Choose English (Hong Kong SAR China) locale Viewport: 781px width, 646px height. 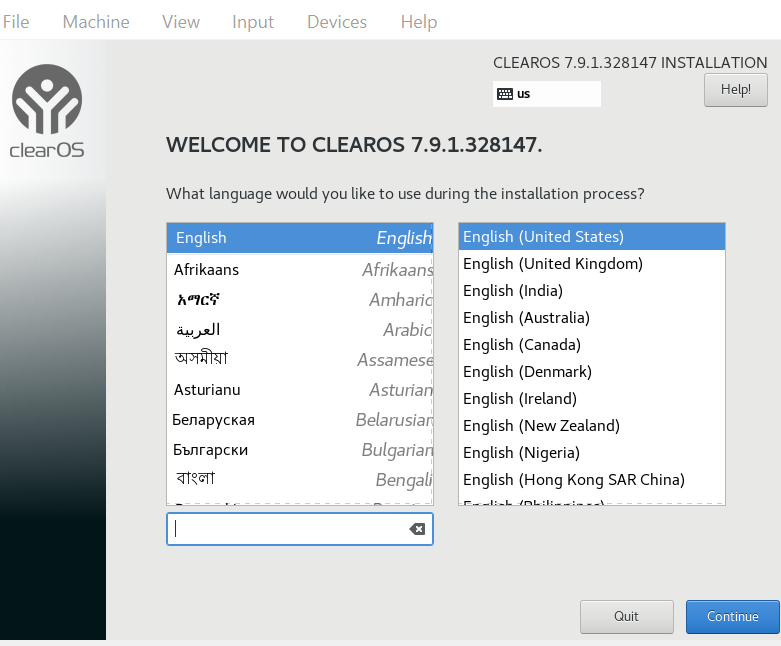click(x=592, y=480)
